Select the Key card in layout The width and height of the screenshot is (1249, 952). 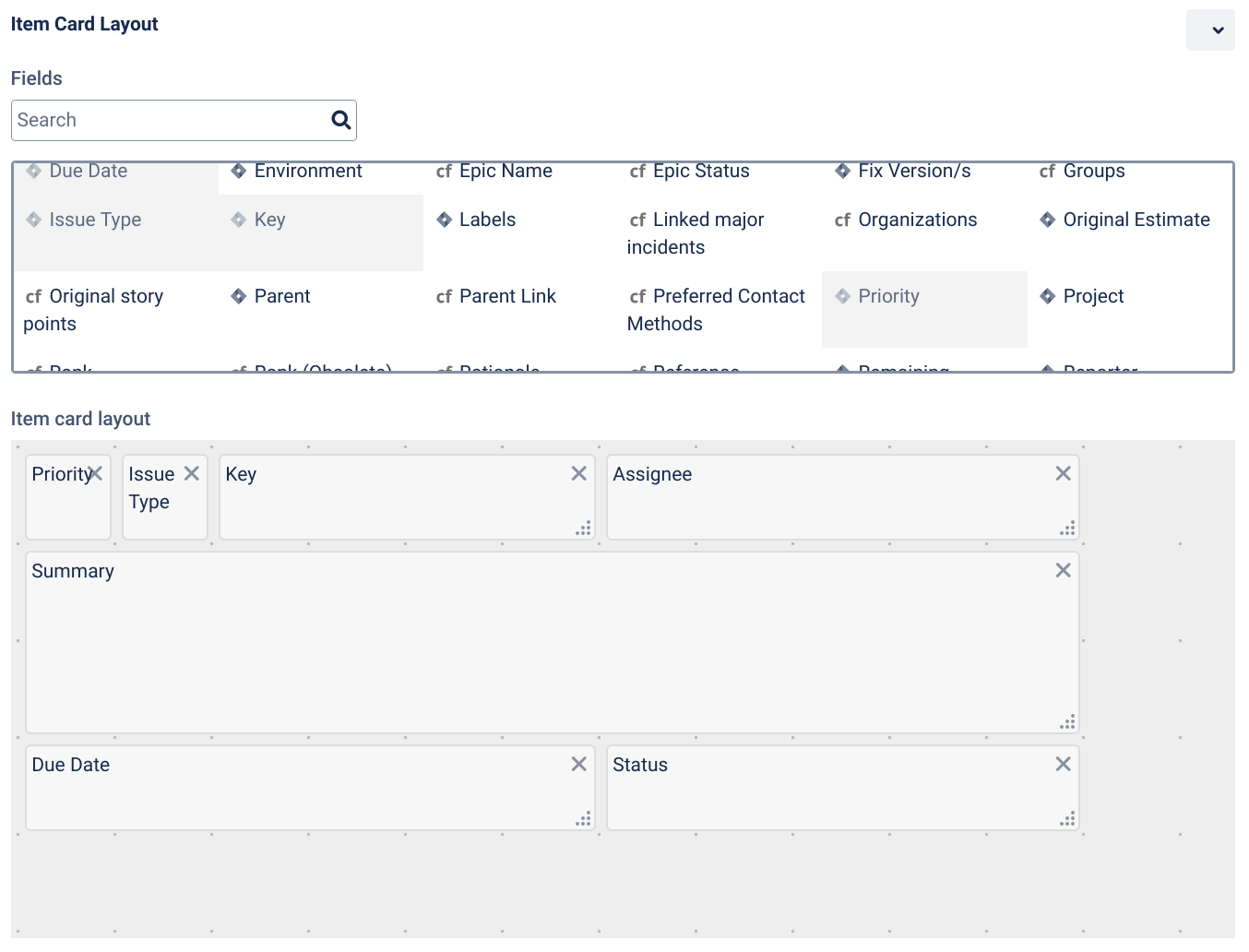tap(407, 497)
